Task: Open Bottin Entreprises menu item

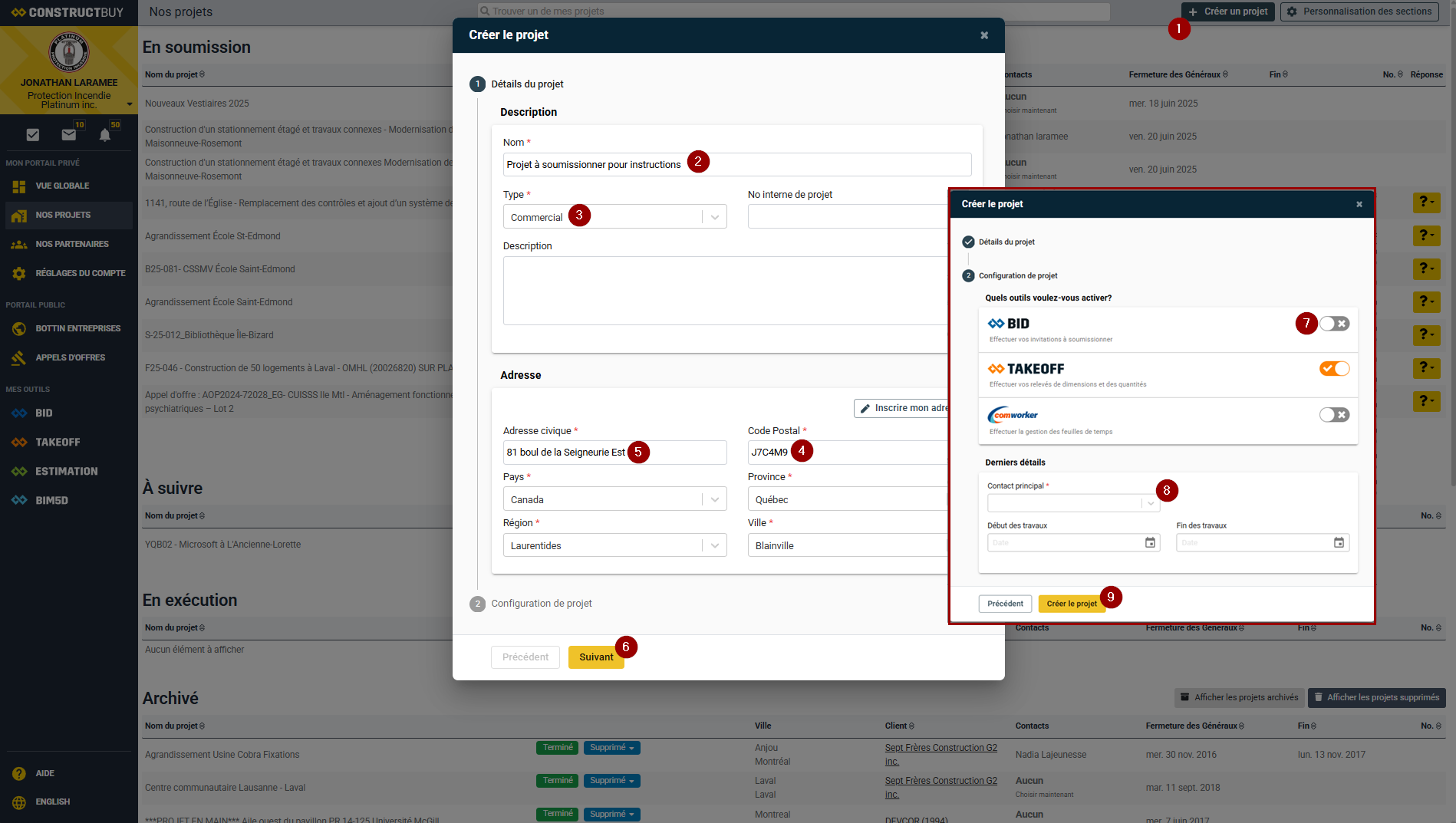Action: click(x=77, y=328)
